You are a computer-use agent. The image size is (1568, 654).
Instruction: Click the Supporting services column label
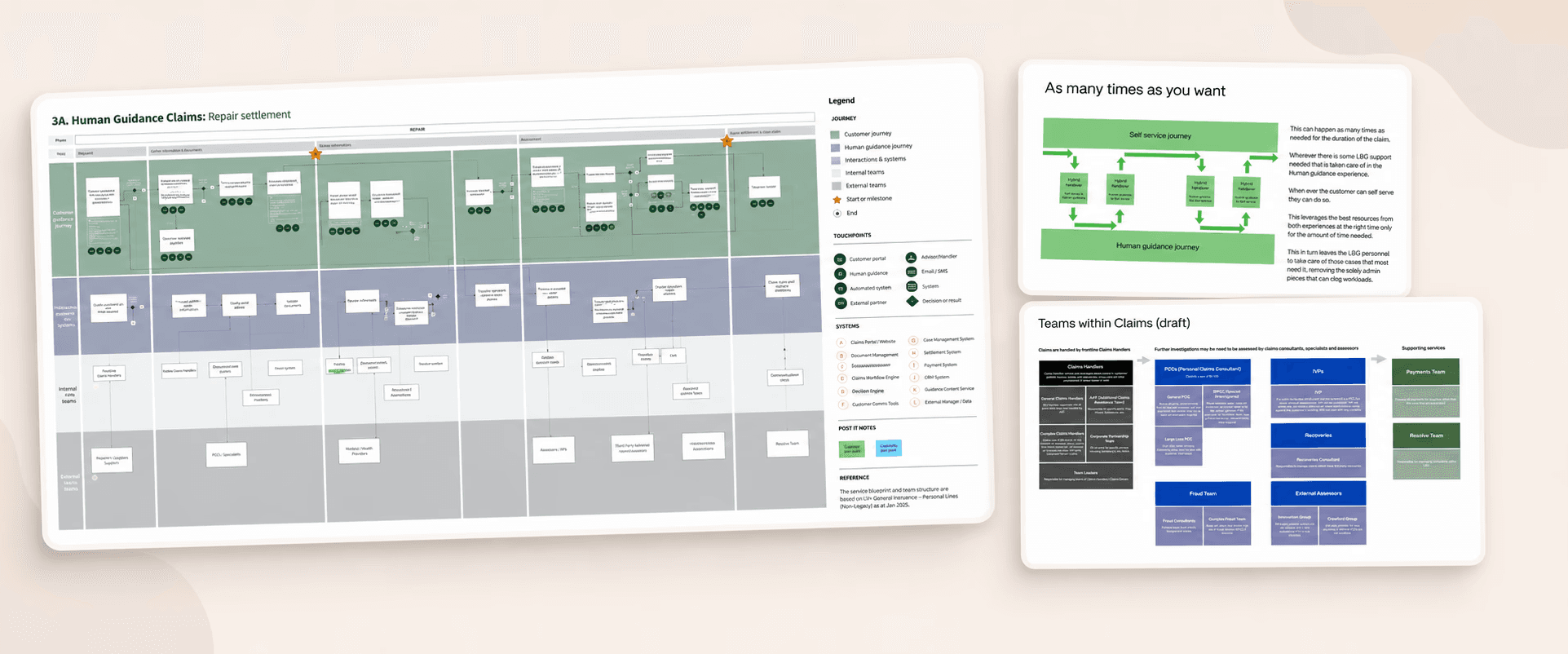tap(1424, 348)
